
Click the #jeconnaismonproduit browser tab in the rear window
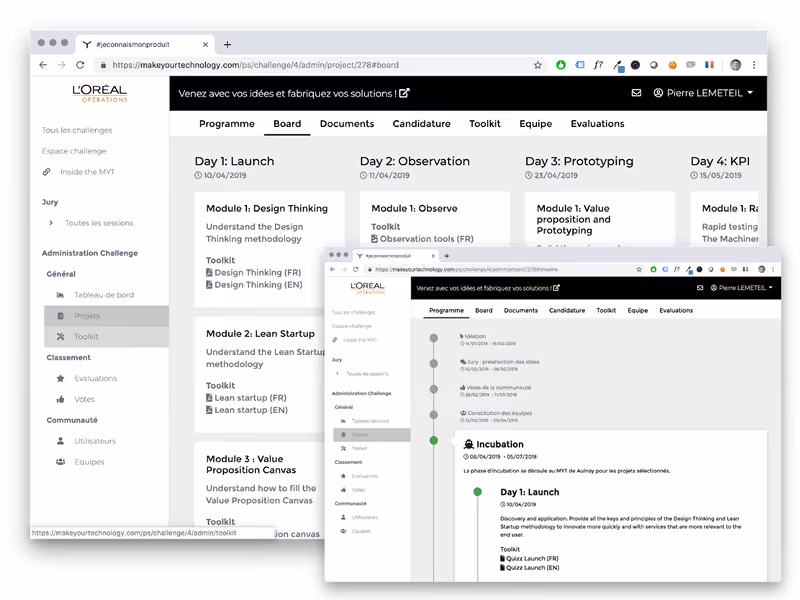[x=145, y=44]
